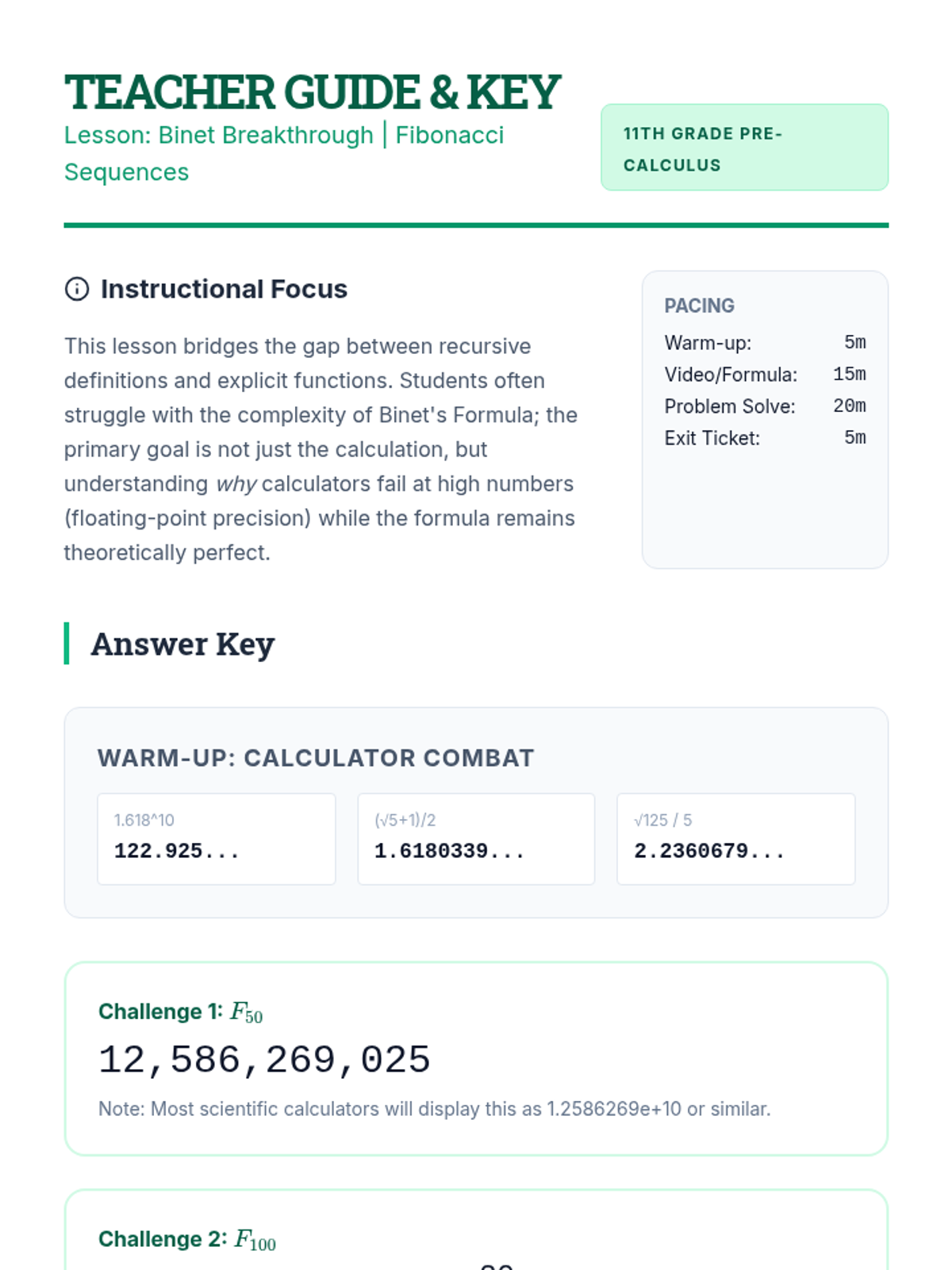The height and width of the screenshot is (1270, 952).
Task: Open the 1.618^10 answer card
Action: point(216,838)
